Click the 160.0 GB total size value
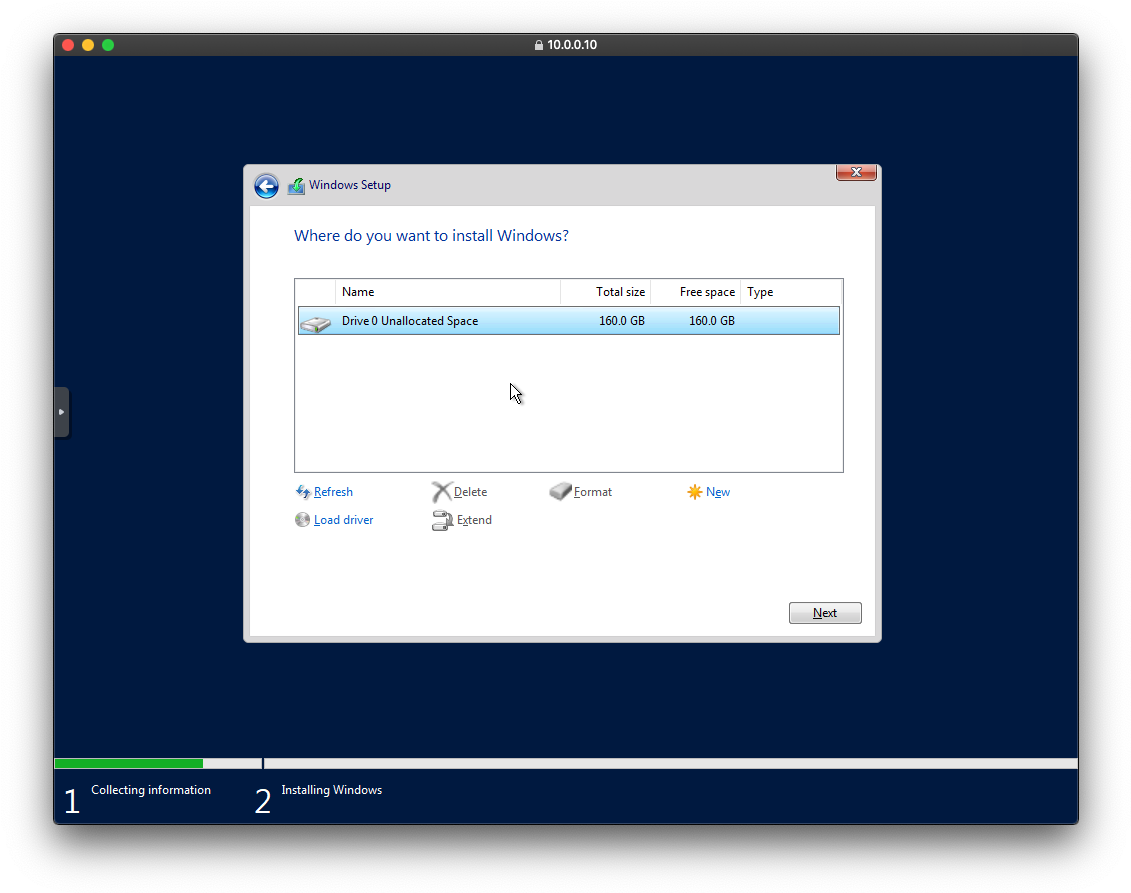Screen dimensions: 1131x893 [x=622, y=321]
